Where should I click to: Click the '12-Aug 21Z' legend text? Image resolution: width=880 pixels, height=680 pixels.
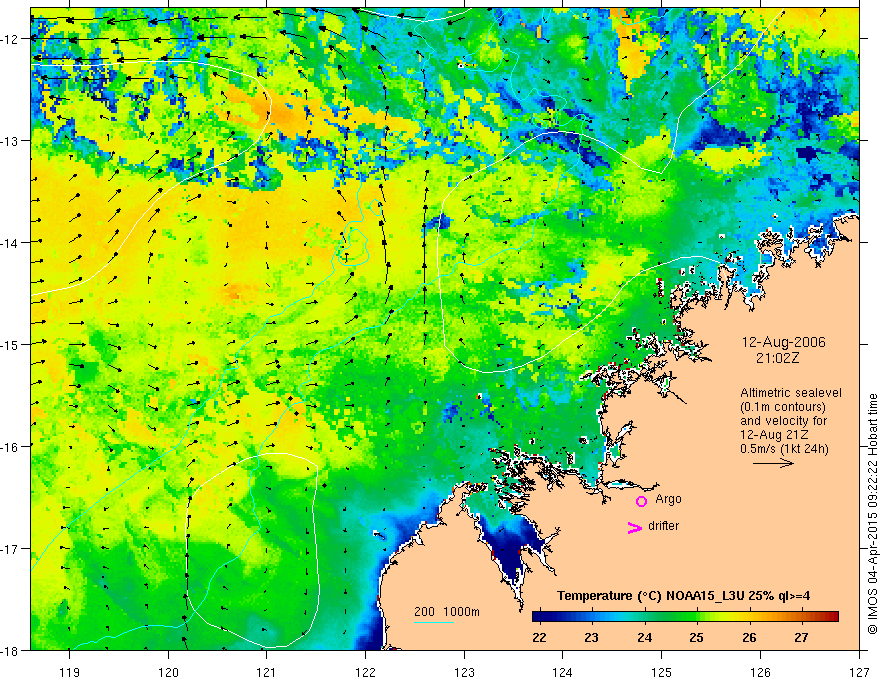[771, 435]
